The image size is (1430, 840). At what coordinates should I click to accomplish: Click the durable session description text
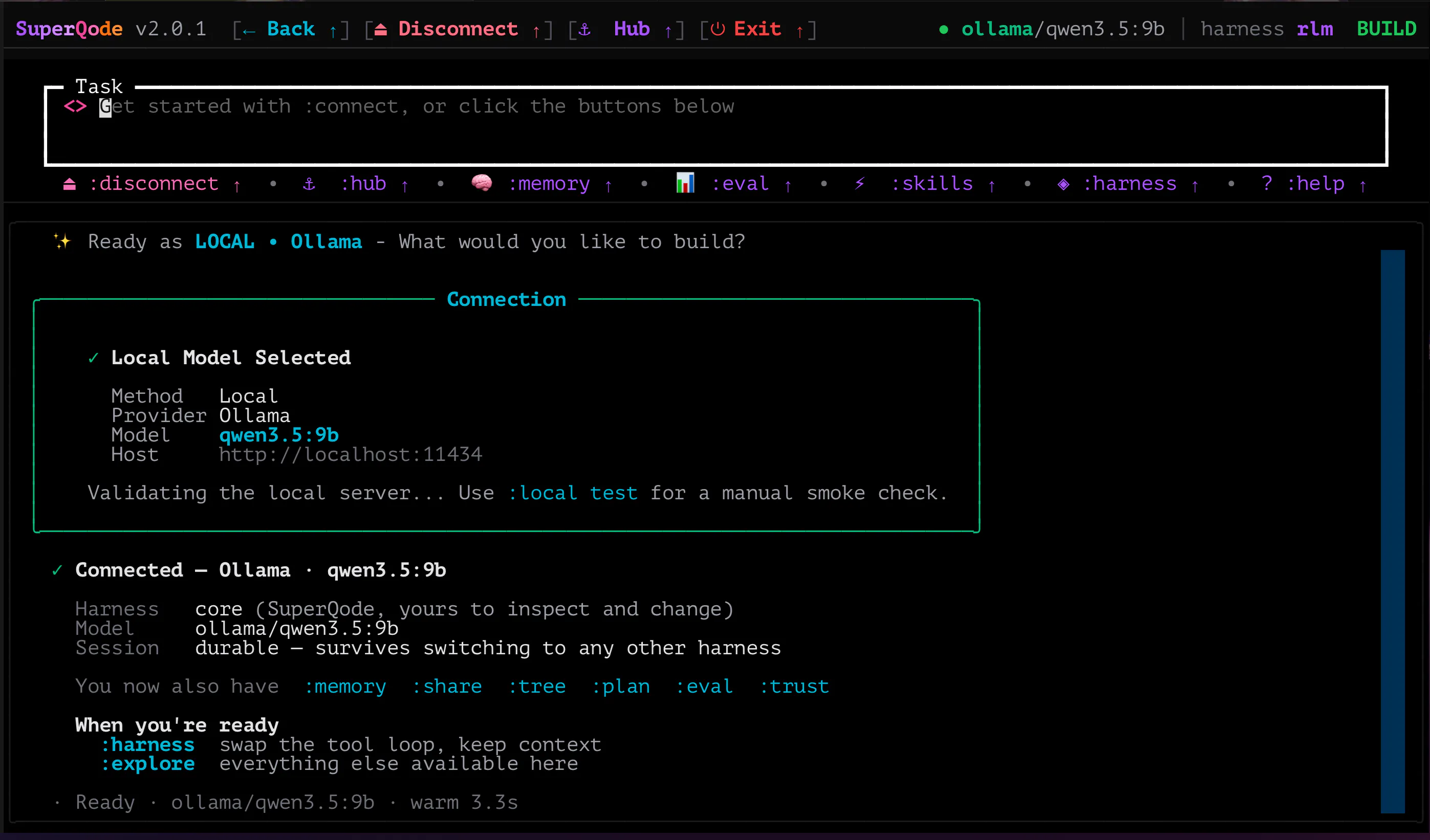point(488,648)
